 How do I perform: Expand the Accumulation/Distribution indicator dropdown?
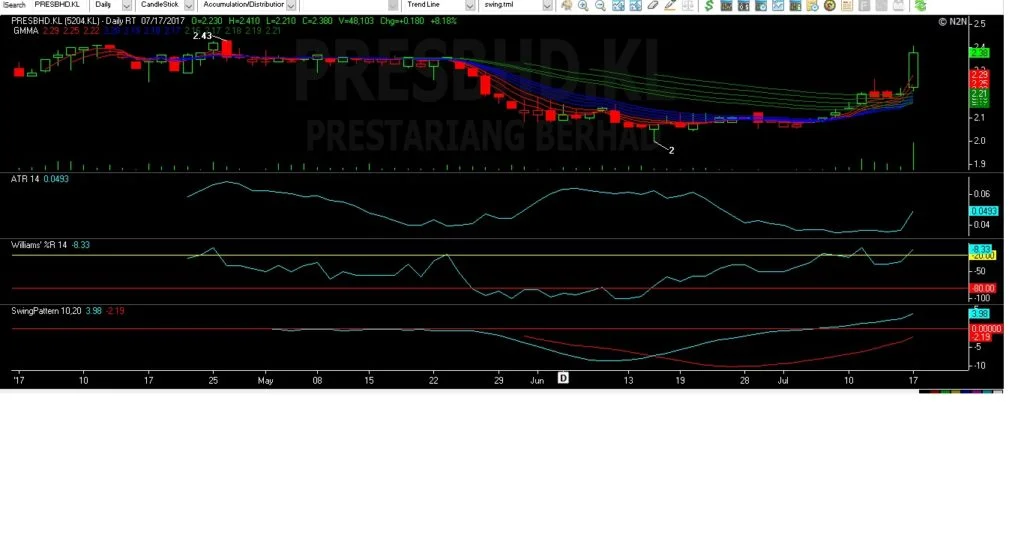[x=291, y=5]
